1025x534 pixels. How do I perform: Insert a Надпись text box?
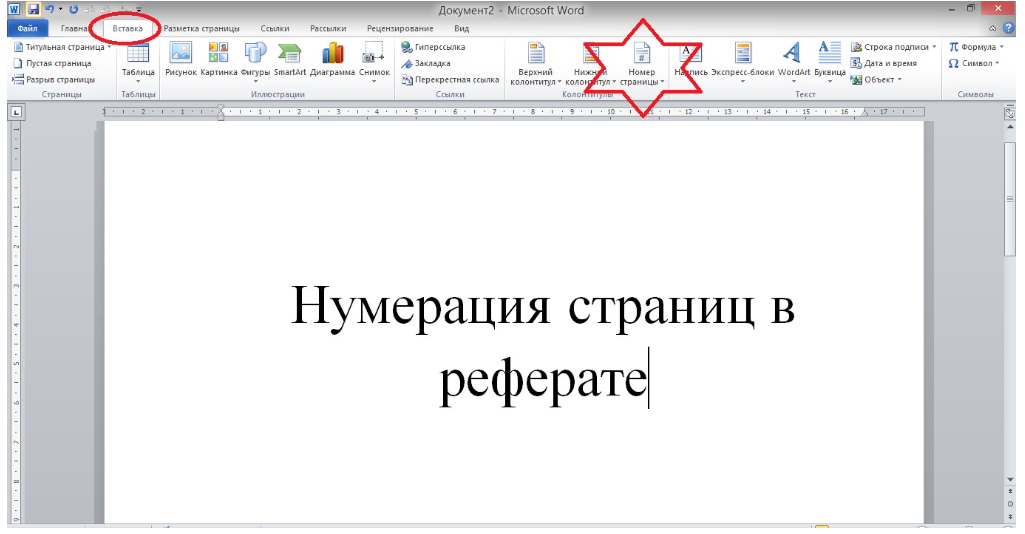tap(690, 60)
